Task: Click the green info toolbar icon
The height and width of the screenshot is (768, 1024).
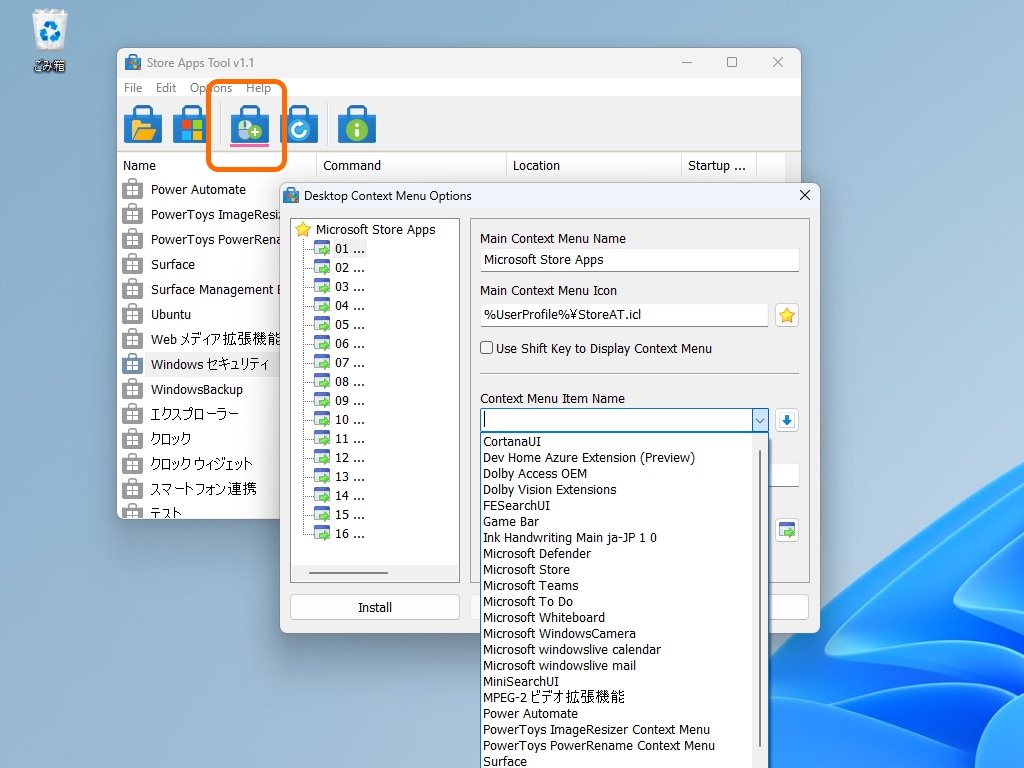Action: click(357, 124)
